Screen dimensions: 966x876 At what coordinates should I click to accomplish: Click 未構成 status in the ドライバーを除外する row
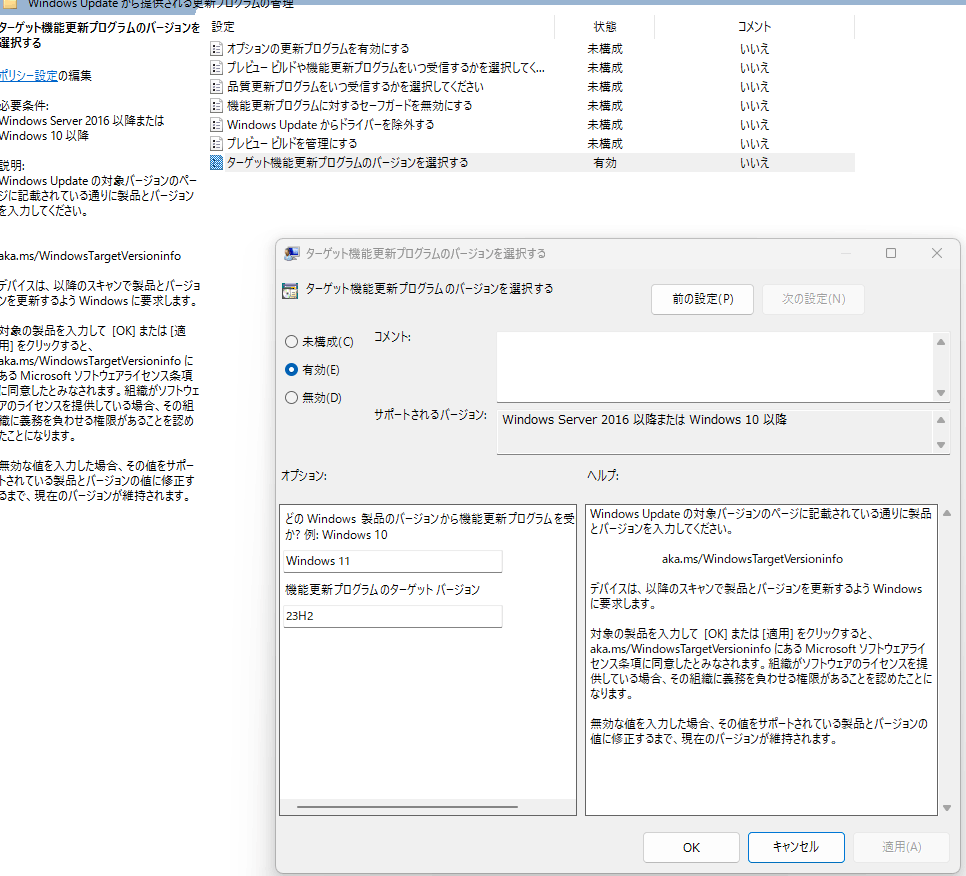(x=605, y=125)
